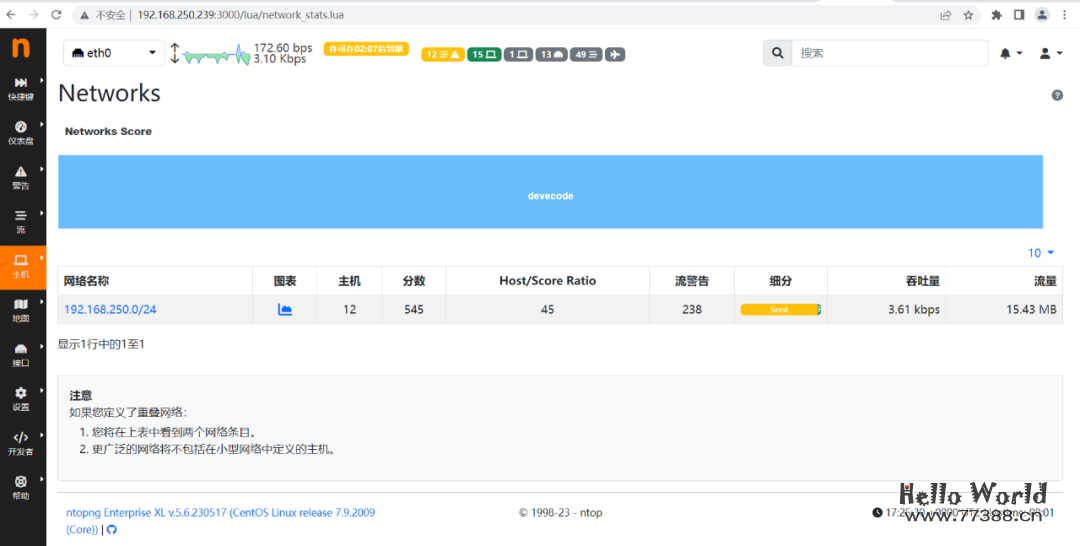
Task: Open the eth0 interface dropdown
Action: click(x=114, y=53)
